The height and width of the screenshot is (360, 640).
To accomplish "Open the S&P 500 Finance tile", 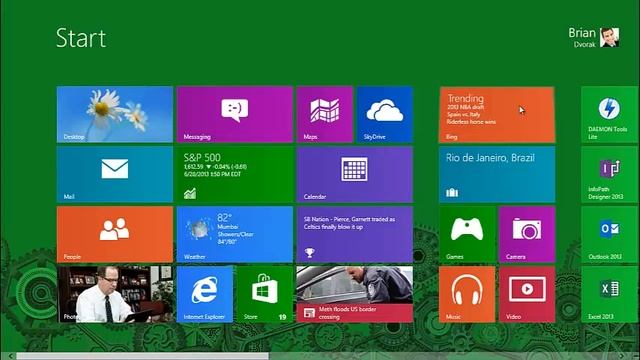I will 235,174.
